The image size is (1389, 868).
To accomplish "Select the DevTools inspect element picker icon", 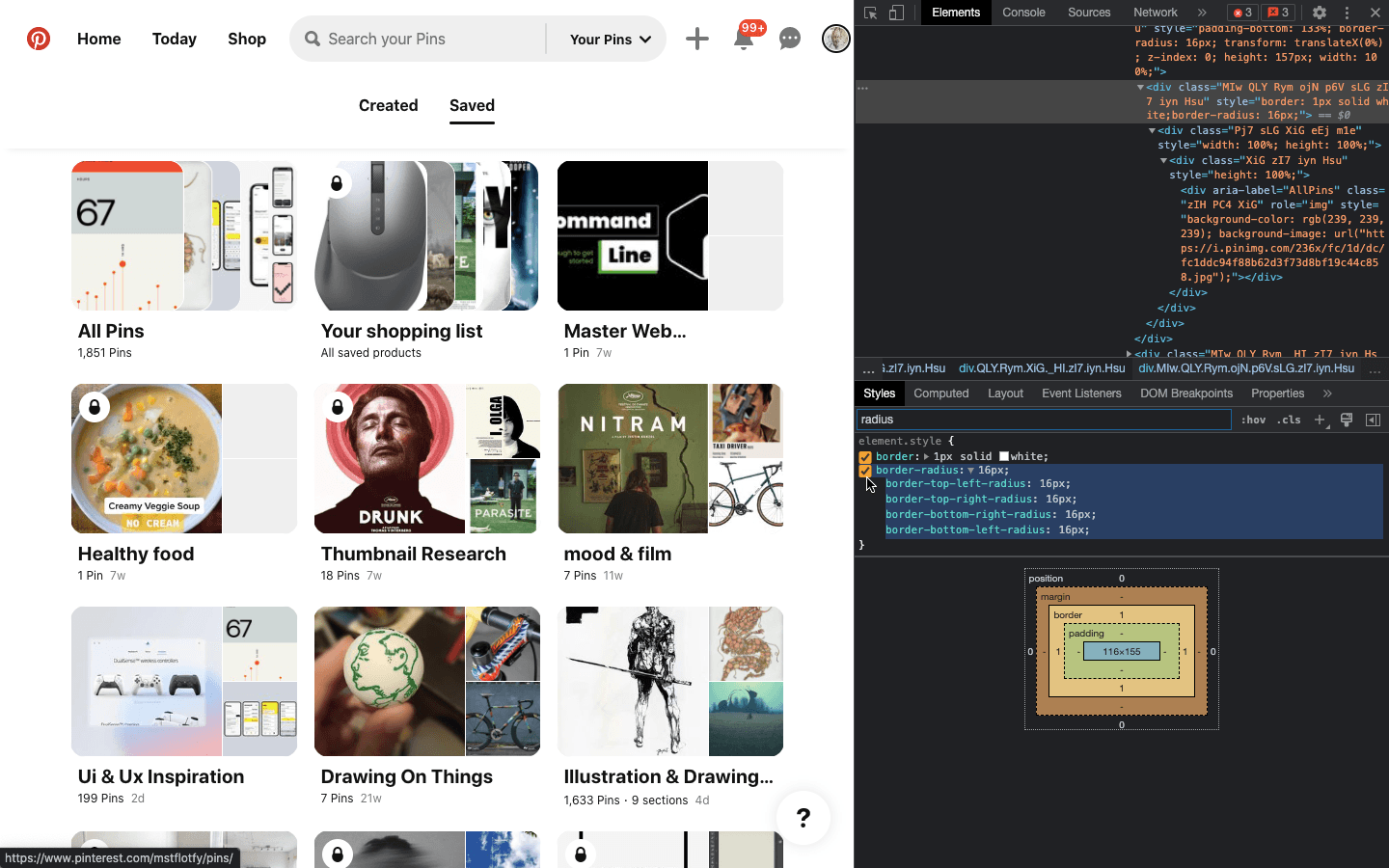I will [x=870, y=13].
